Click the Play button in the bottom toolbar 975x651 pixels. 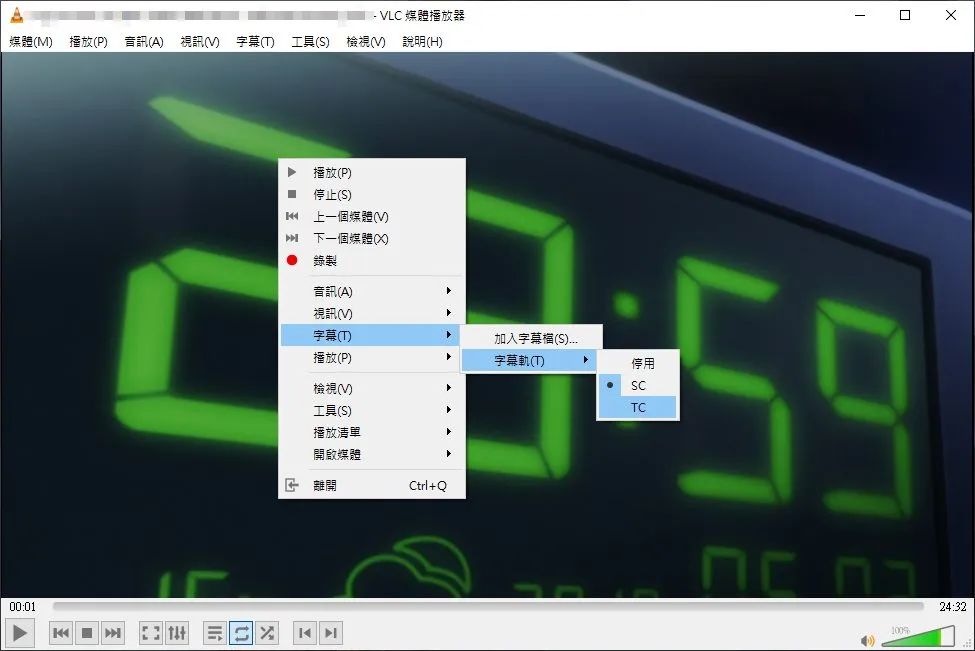(x=19, y=633)
